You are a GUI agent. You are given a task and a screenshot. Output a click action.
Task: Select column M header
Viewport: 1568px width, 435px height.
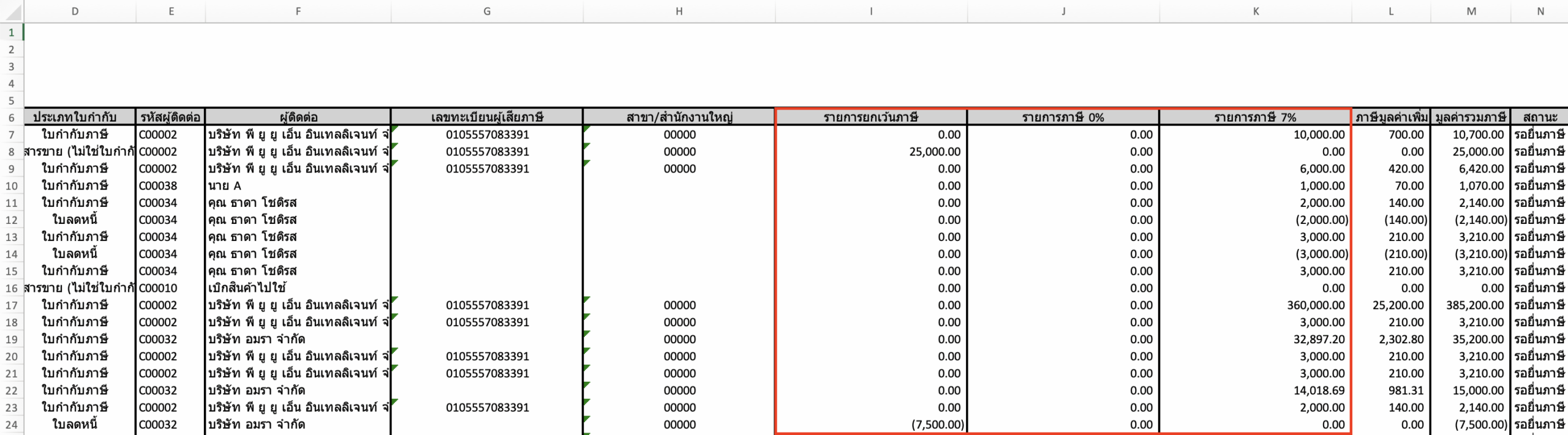coord(1471,11)
